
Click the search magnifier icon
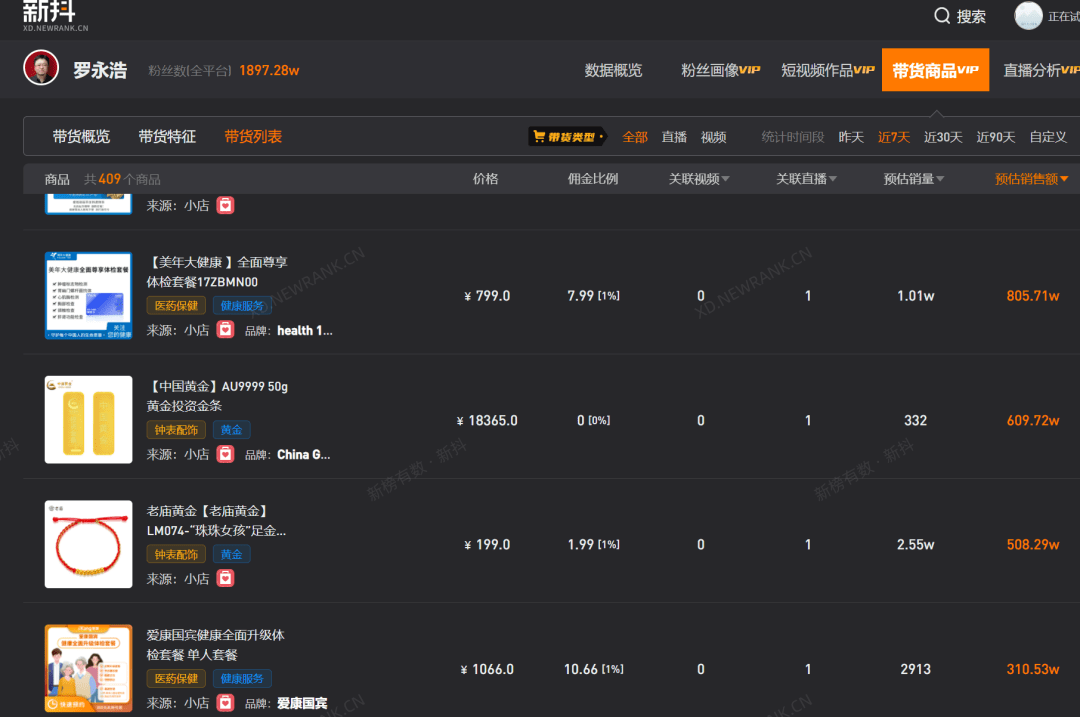pyautogui.click(x=942, y=16)
